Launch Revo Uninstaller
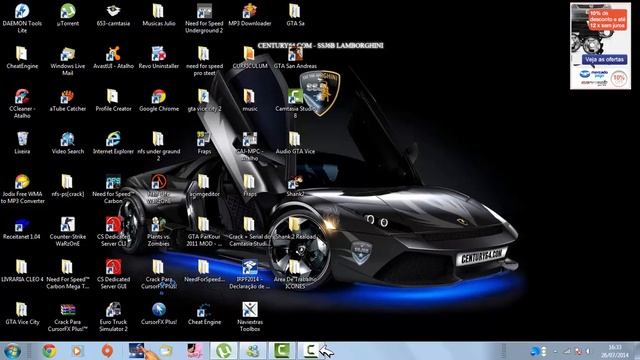The image size is (640, 360). coord(159,58)
